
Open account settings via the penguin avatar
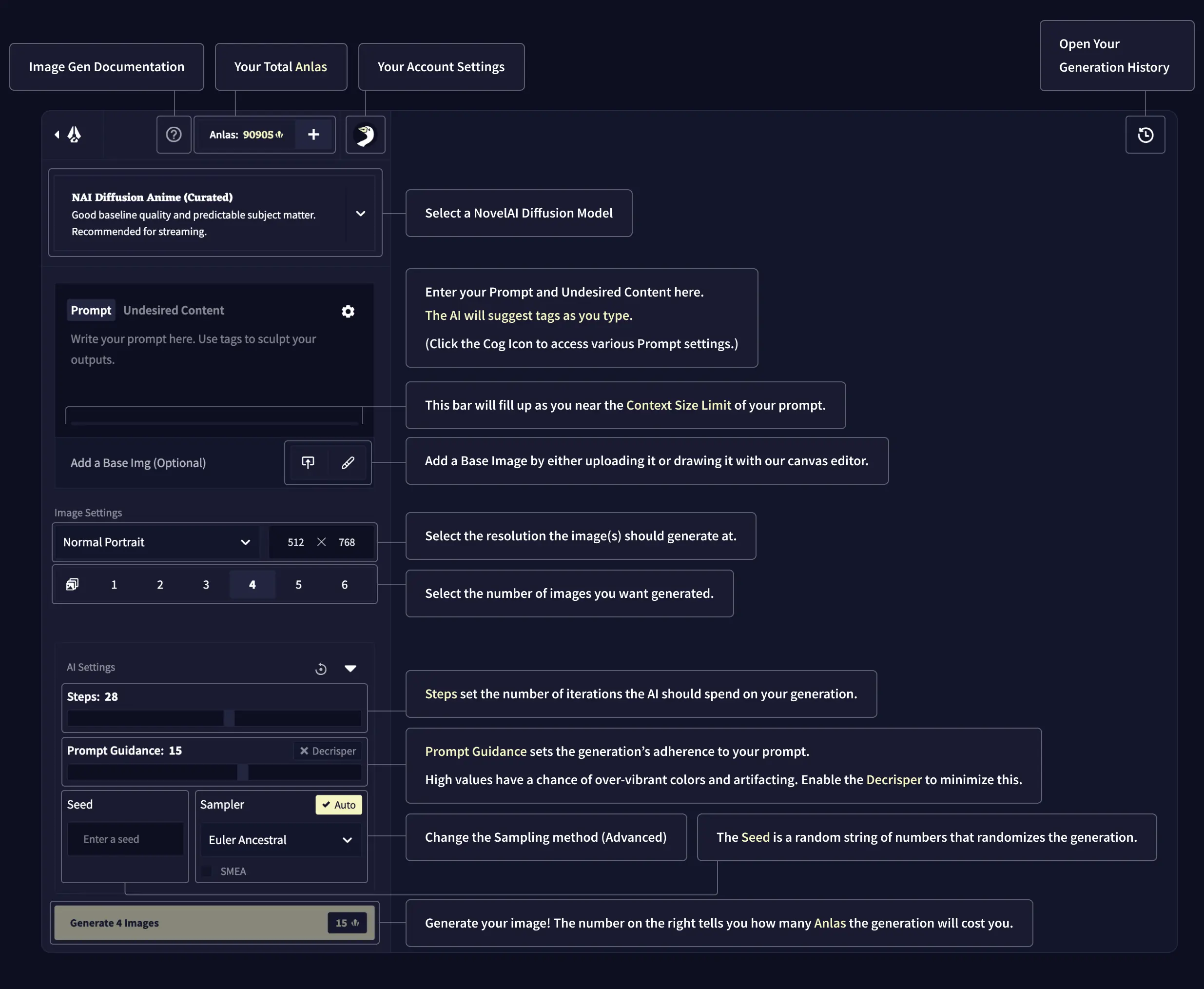click(x=365, y=135)
